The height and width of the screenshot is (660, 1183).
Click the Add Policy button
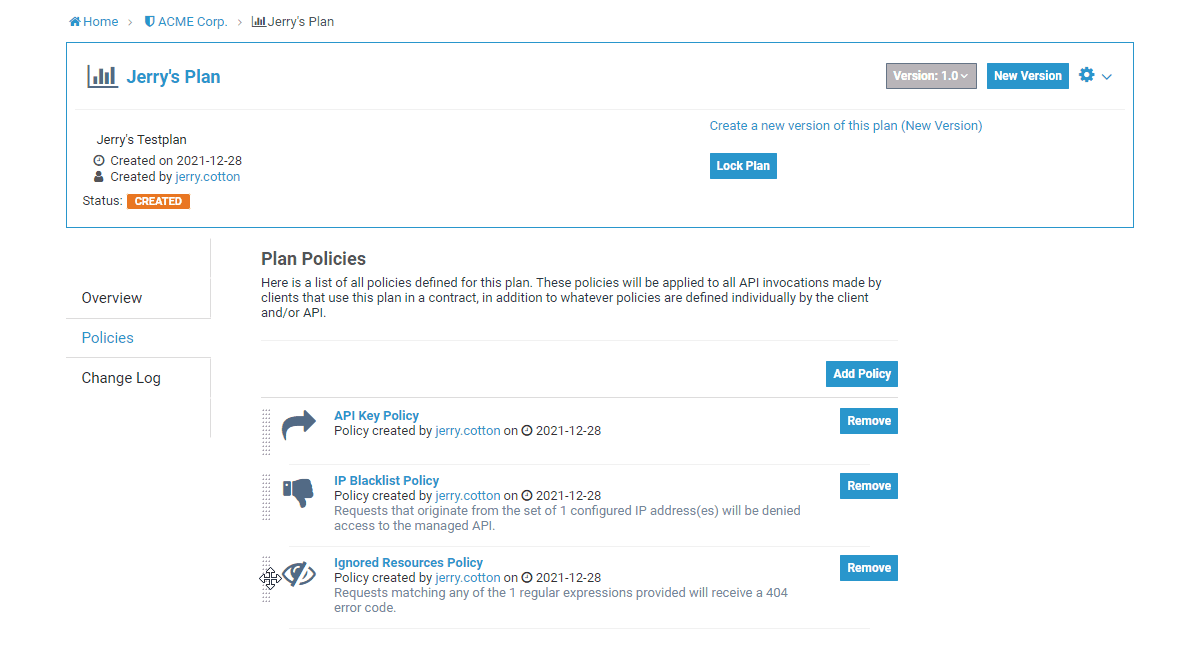[x=861, y=374]
